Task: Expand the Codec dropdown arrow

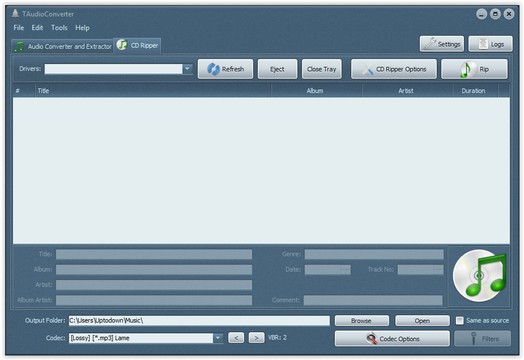Action: click(218, 338)
